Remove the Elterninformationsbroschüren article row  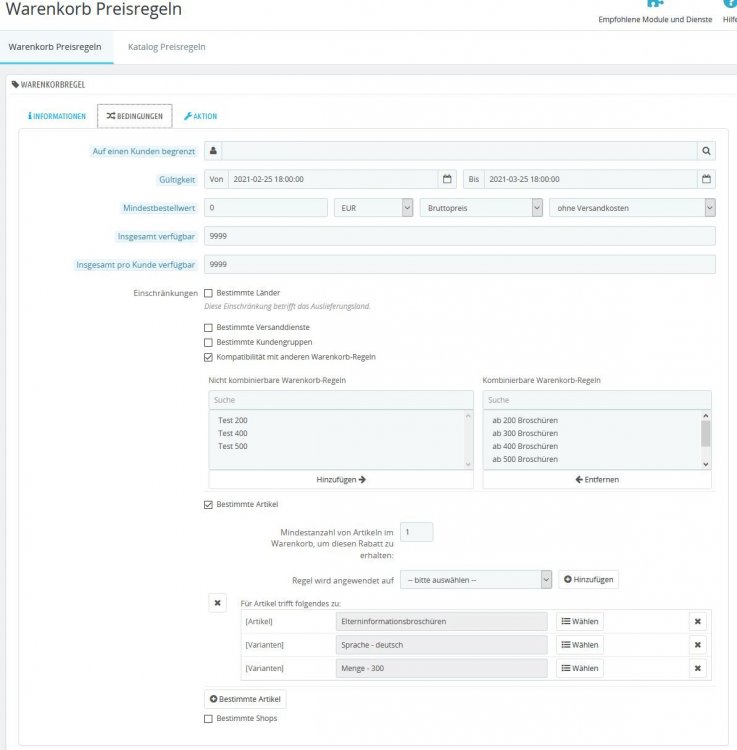(698, 621)
